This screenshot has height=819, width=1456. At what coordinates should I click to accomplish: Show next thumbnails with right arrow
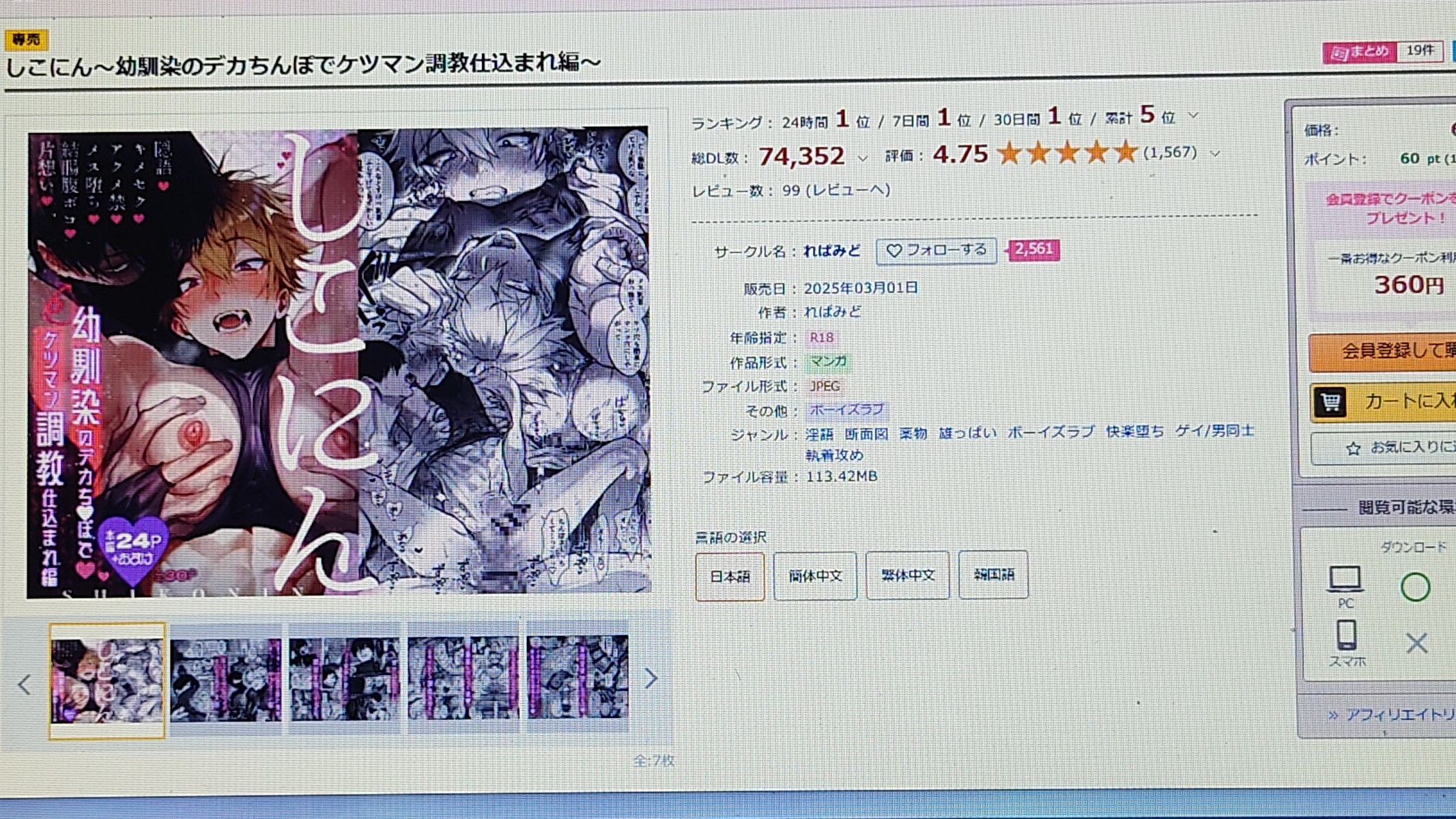click(x=651, y=678)
